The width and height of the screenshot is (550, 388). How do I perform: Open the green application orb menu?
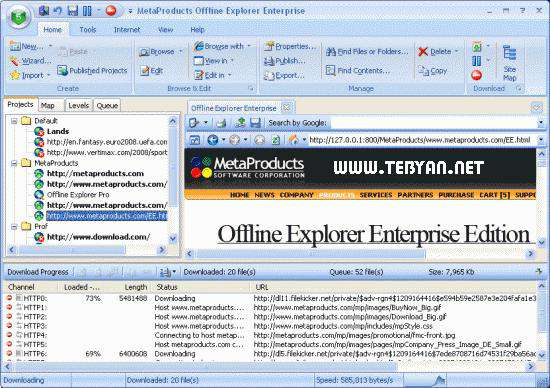point(18,16)
